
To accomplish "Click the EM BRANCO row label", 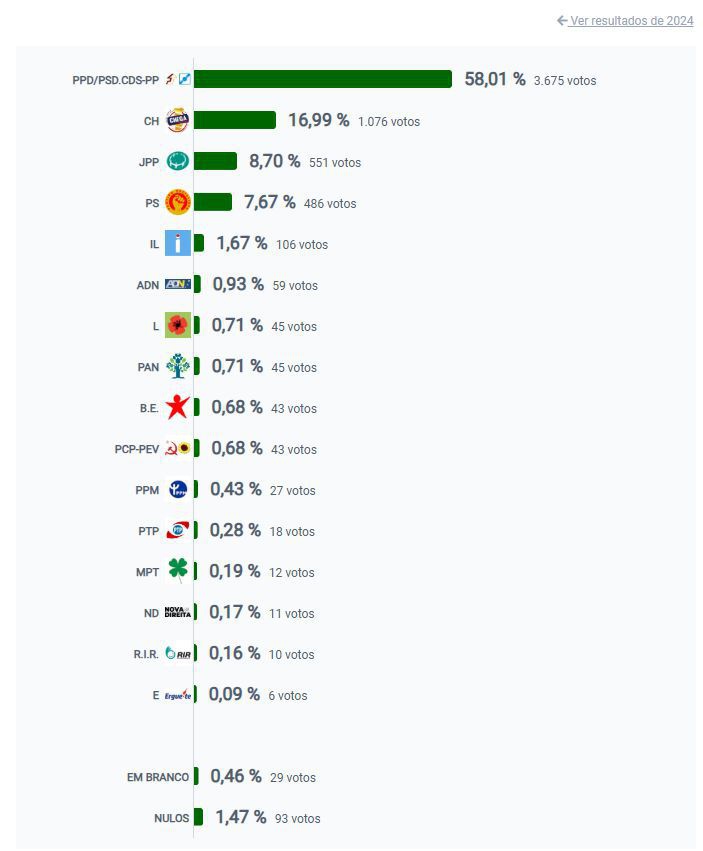I will (x=157, y=777).
